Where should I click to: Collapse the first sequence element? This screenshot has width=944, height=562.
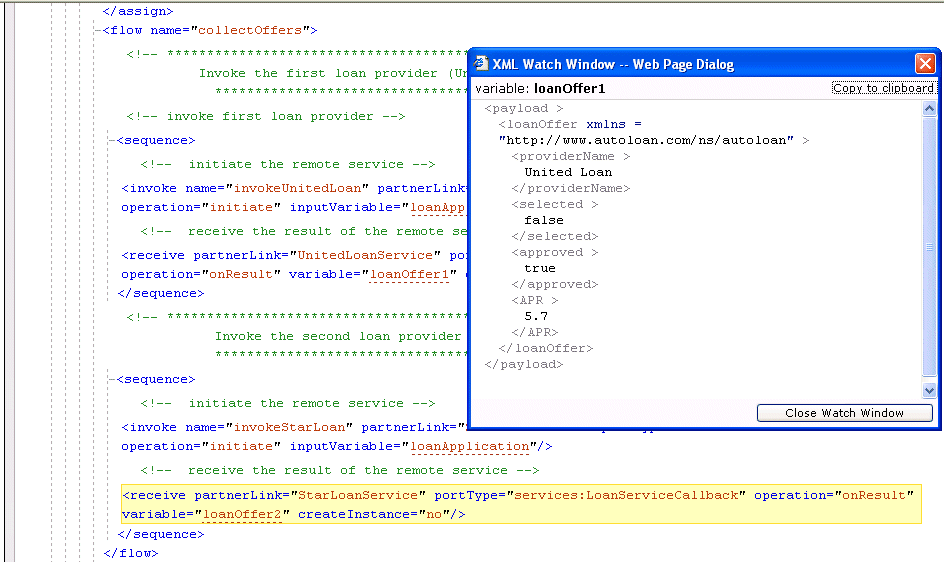(111, 140)
